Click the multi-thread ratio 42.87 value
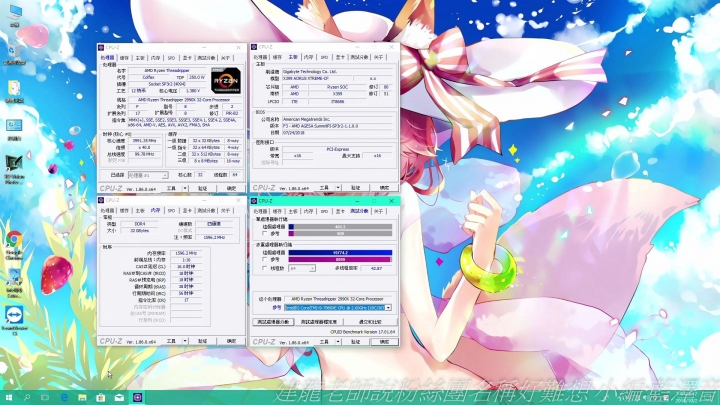 (x=376, y=268)
